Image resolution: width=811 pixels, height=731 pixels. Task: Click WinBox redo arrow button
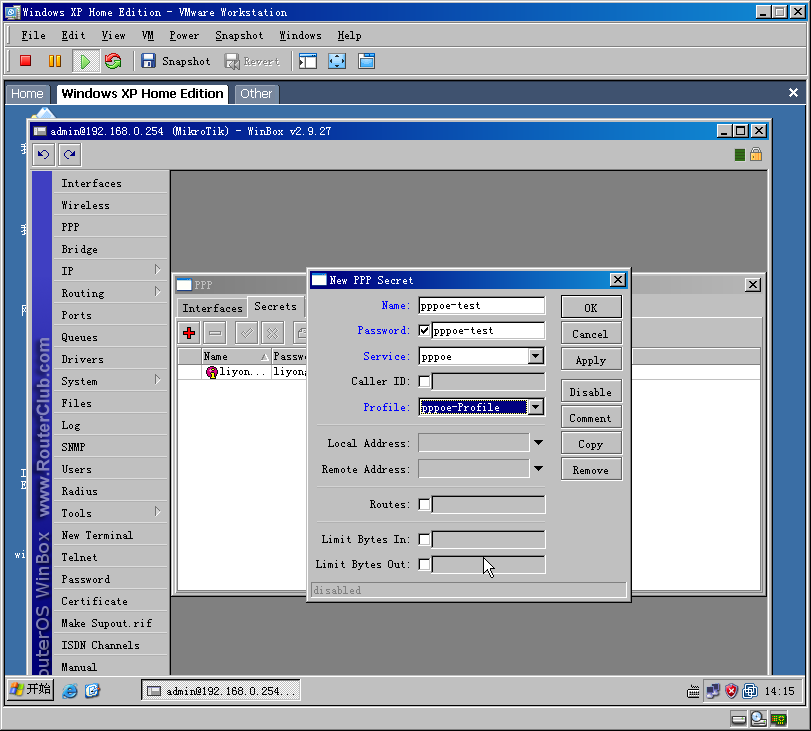click(70, 154)
